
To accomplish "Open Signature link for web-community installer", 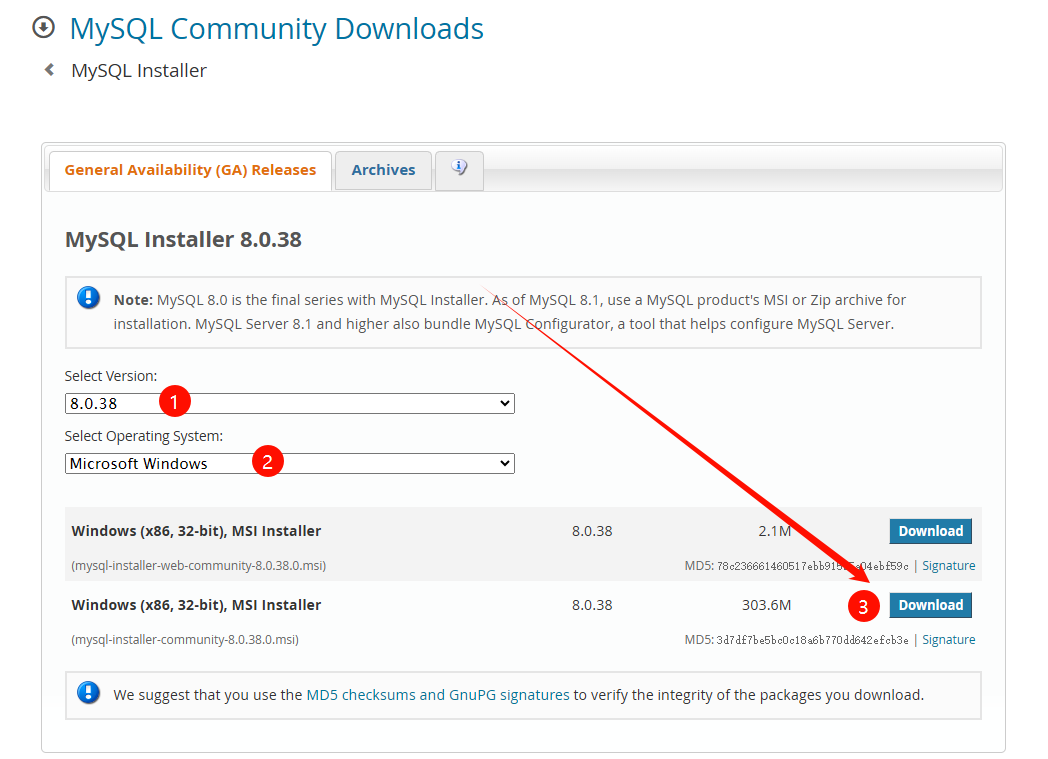I will pyautogui.click(x=948, y=566).
